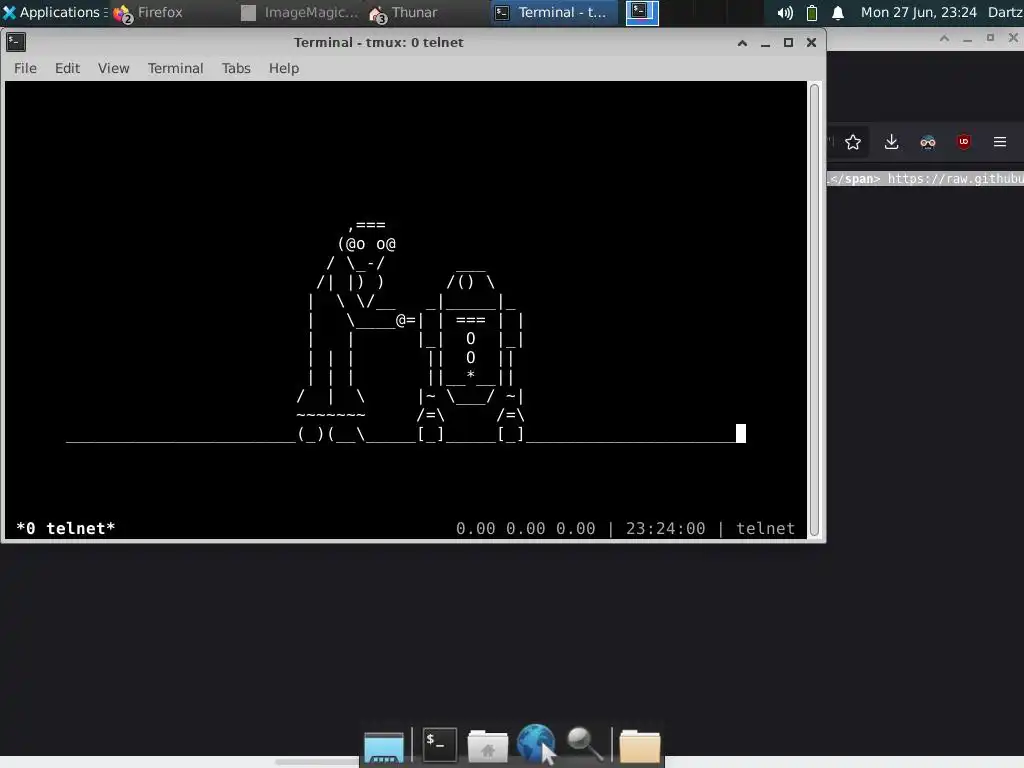The width and height of the screenshot is (1024, 768).
Task: Click the clock showing Mon 27 Jun, 23:24
Action: coord(918,12)
